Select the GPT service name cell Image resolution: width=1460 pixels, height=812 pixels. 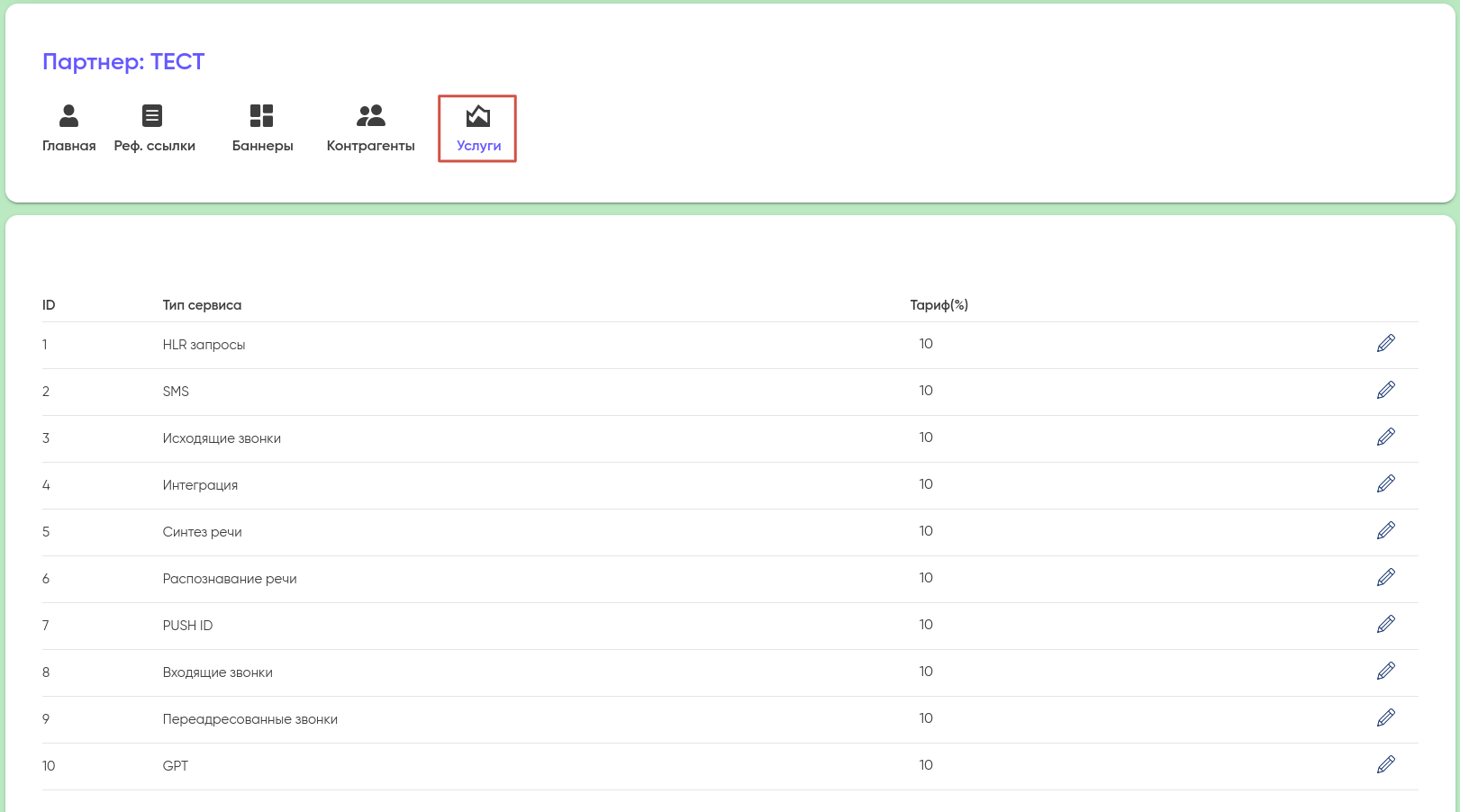(x=176, y=766)
